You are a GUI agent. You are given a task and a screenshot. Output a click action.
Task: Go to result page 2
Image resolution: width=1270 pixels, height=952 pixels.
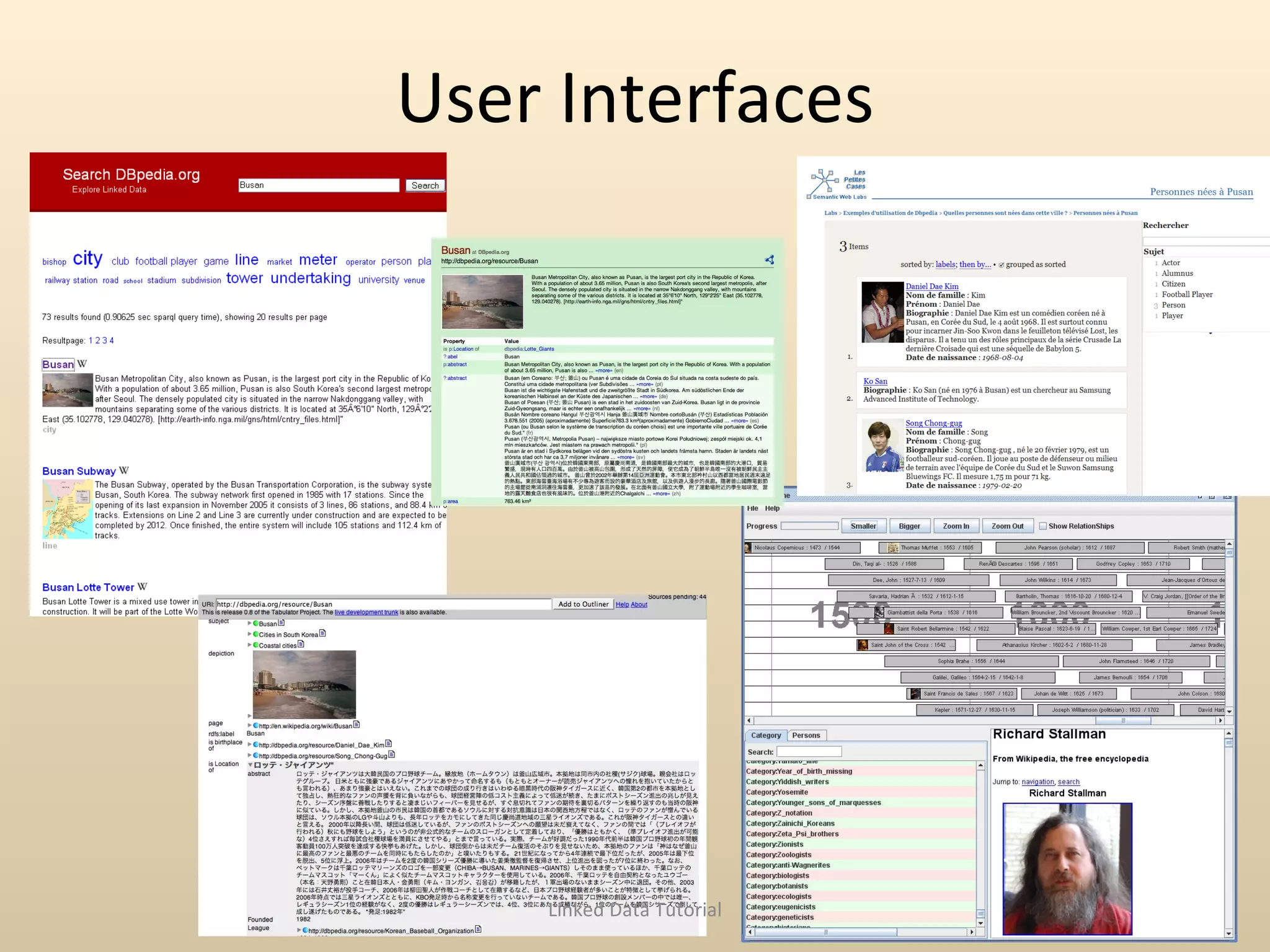pyautogui.click(x=97, y=340)
